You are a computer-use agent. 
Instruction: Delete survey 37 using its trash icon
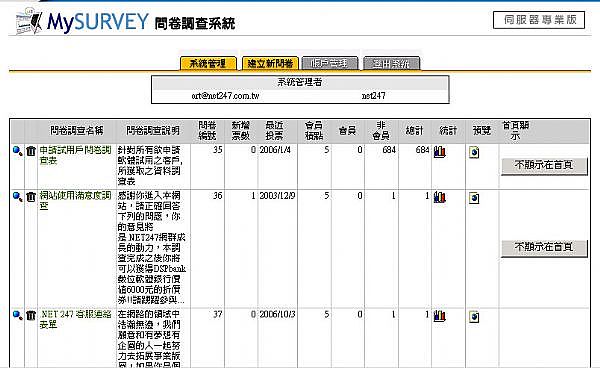click(x=31, y=315)
